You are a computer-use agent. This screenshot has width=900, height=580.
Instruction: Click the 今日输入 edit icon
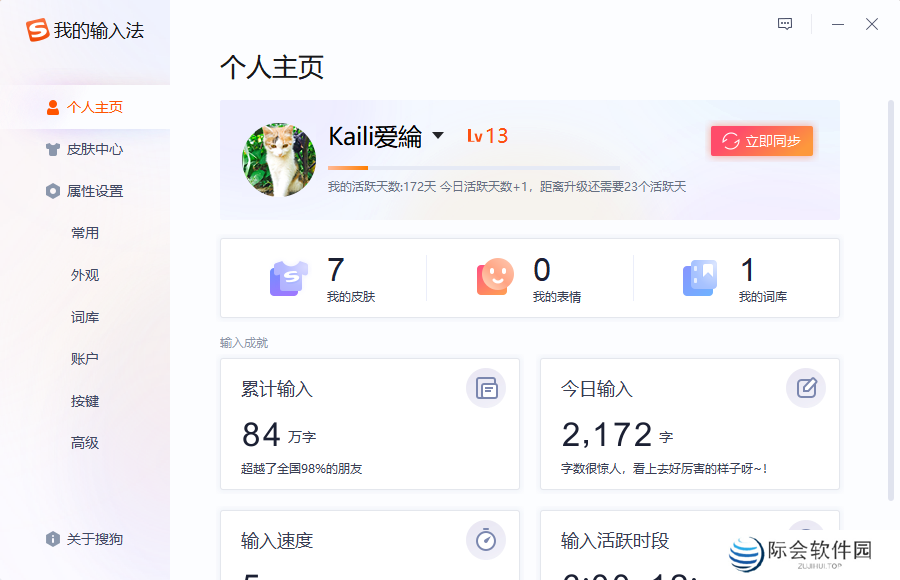[806, 389]
